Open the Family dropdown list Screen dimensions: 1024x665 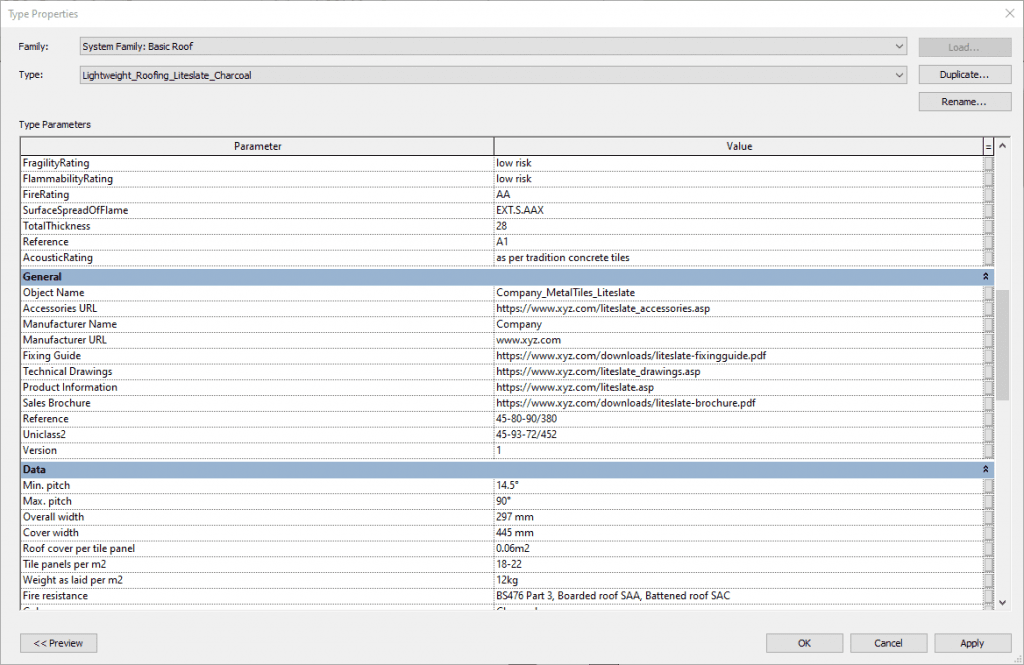(x=900, y=47)
